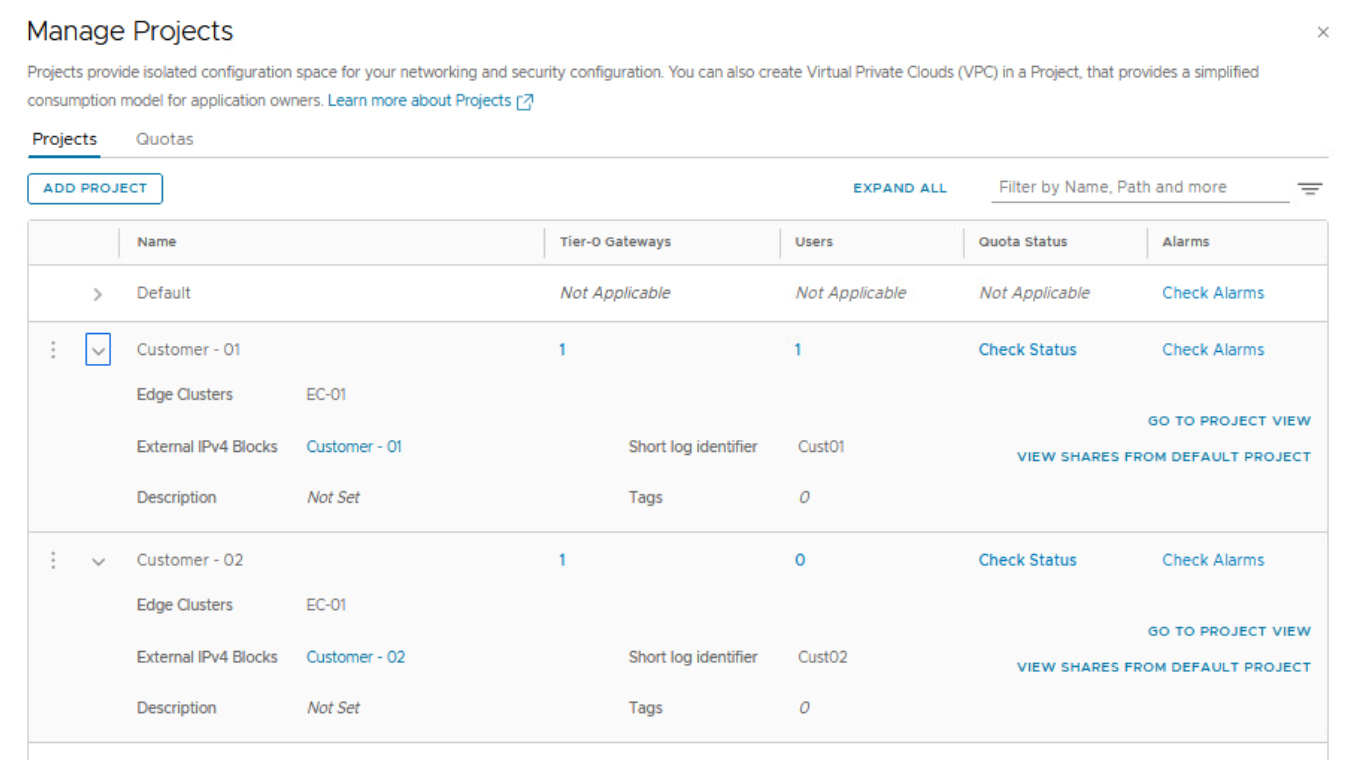Screen dimensions: 1348x760
Task: Check Alarms for the Default project
Action: pyautogui.click(x=1212, y=293)
